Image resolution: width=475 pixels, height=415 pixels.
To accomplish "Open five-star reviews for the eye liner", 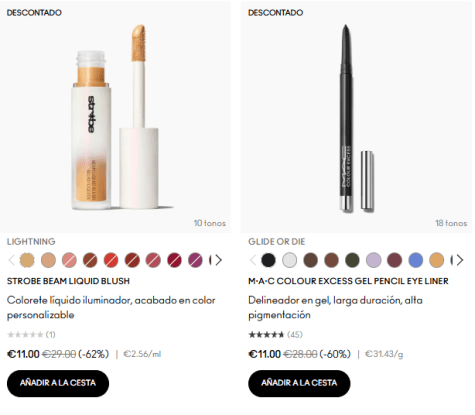I will tap(275, 334).
